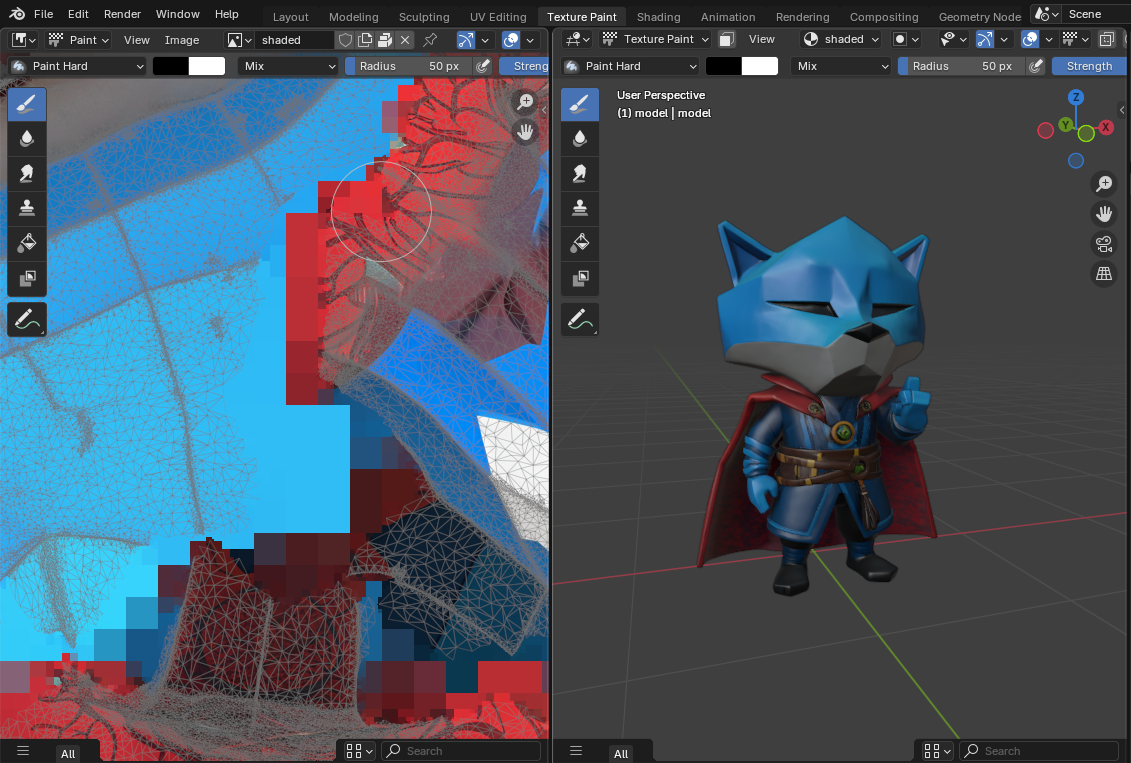Viewport: 1131px width, 763px height.
Task: Select the Annotate tool in image editor
Action: click(x=27, y=320)
